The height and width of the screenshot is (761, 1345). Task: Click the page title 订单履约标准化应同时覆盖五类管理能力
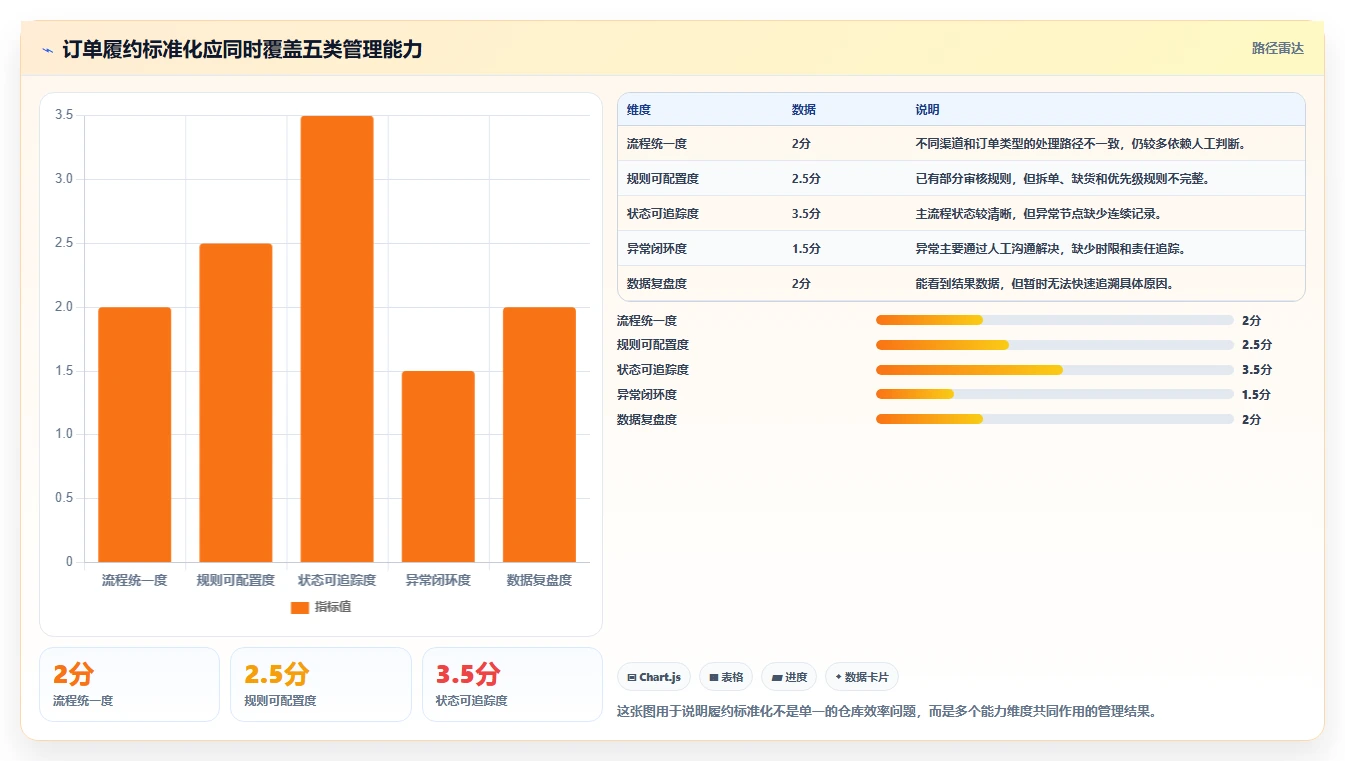tap(242, 49)
